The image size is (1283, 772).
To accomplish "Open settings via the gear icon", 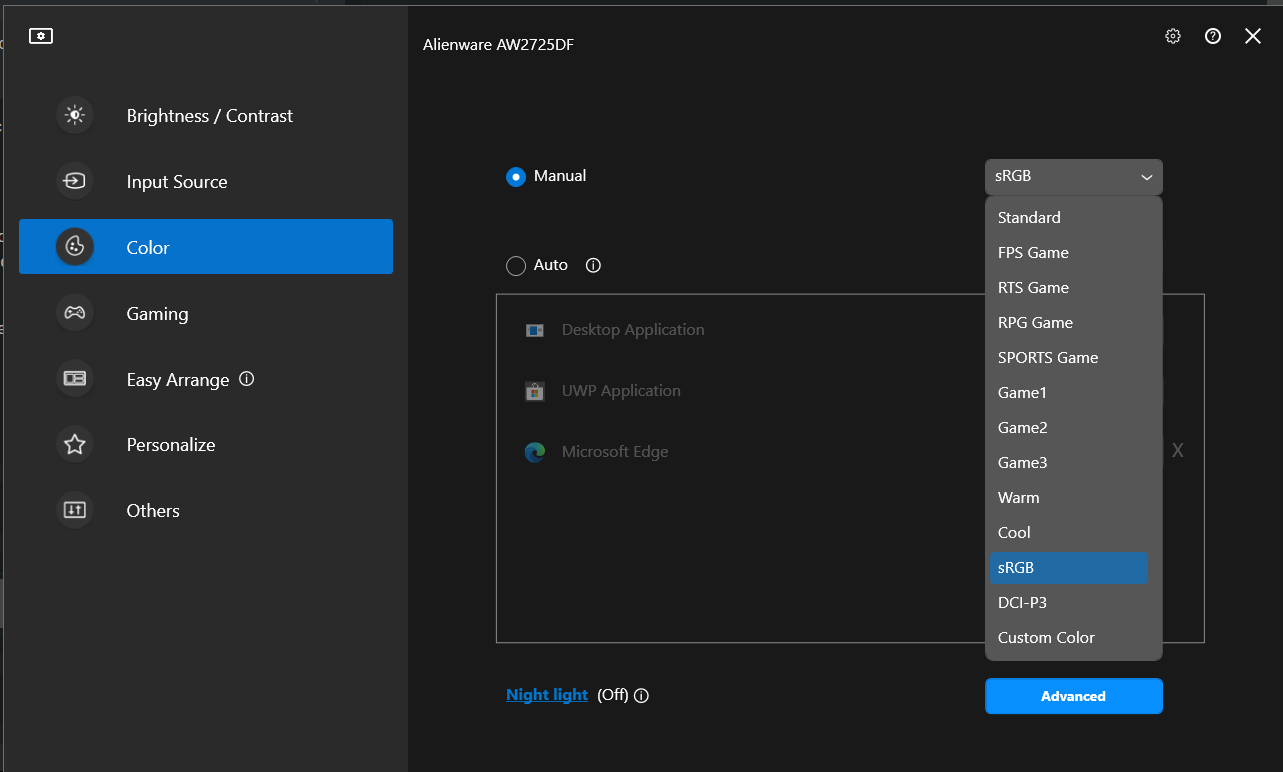I will click(1173, 36).
